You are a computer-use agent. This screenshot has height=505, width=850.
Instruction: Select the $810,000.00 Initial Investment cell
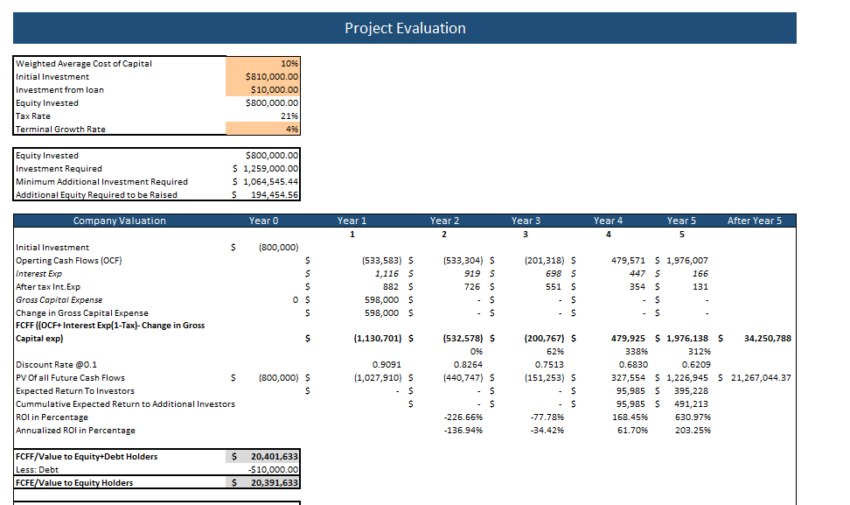263,76
